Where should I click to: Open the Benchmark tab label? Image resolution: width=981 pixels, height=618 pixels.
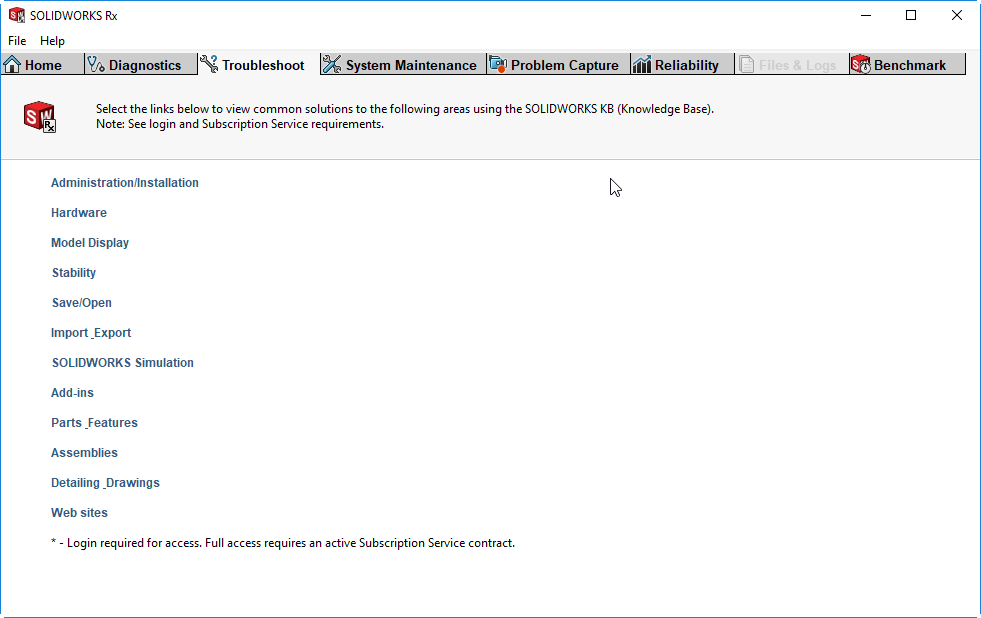click(910, 65)
